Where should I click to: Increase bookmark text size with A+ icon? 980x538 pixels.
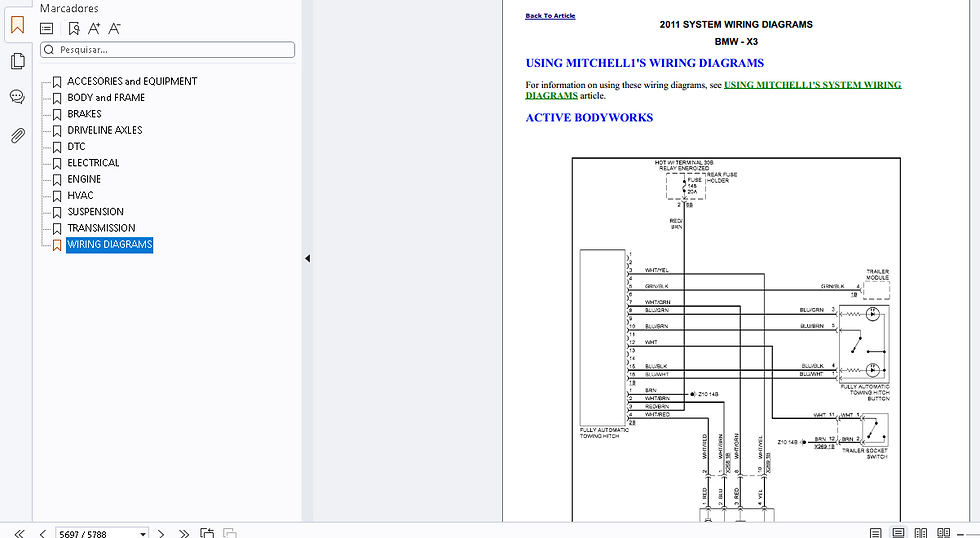pos(94,28)
